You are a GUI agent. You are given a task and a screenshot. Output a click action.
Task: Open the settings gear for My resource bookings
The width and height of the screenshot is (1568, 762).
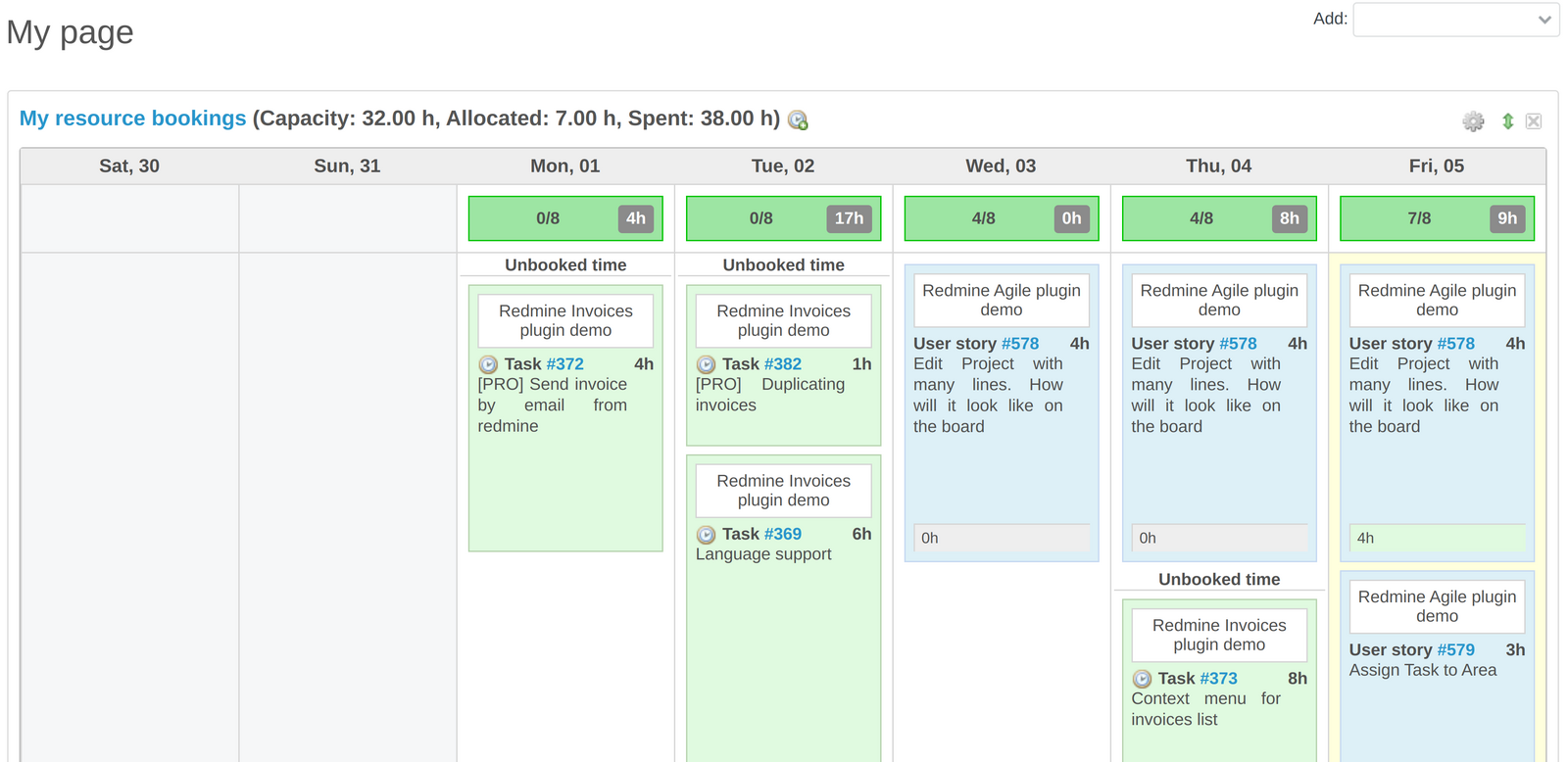[x=1473, y=120]
